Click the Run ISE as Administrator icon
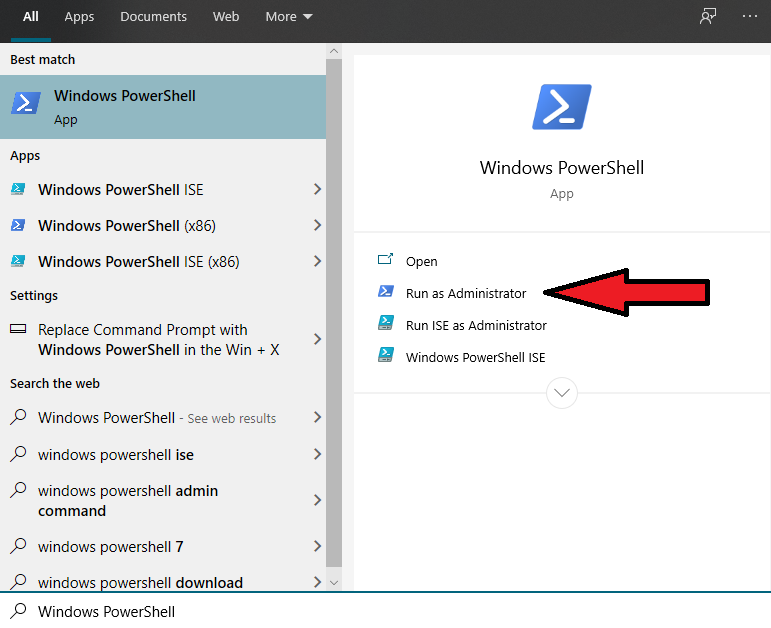Screen dimensions: 771x628 click(x=386, y=323)
